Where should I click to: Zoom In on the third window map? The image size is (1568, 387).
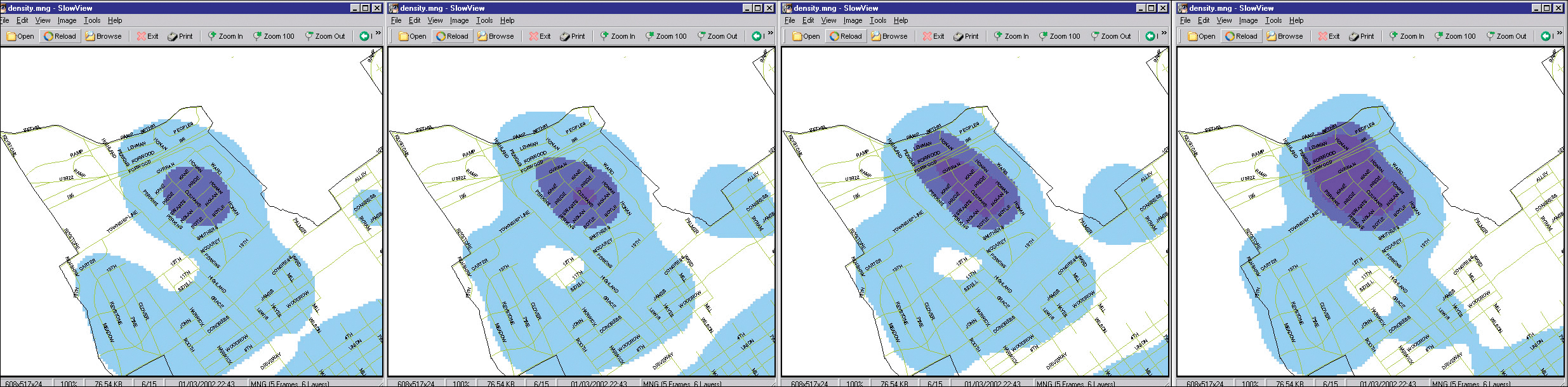point(1011,36)
